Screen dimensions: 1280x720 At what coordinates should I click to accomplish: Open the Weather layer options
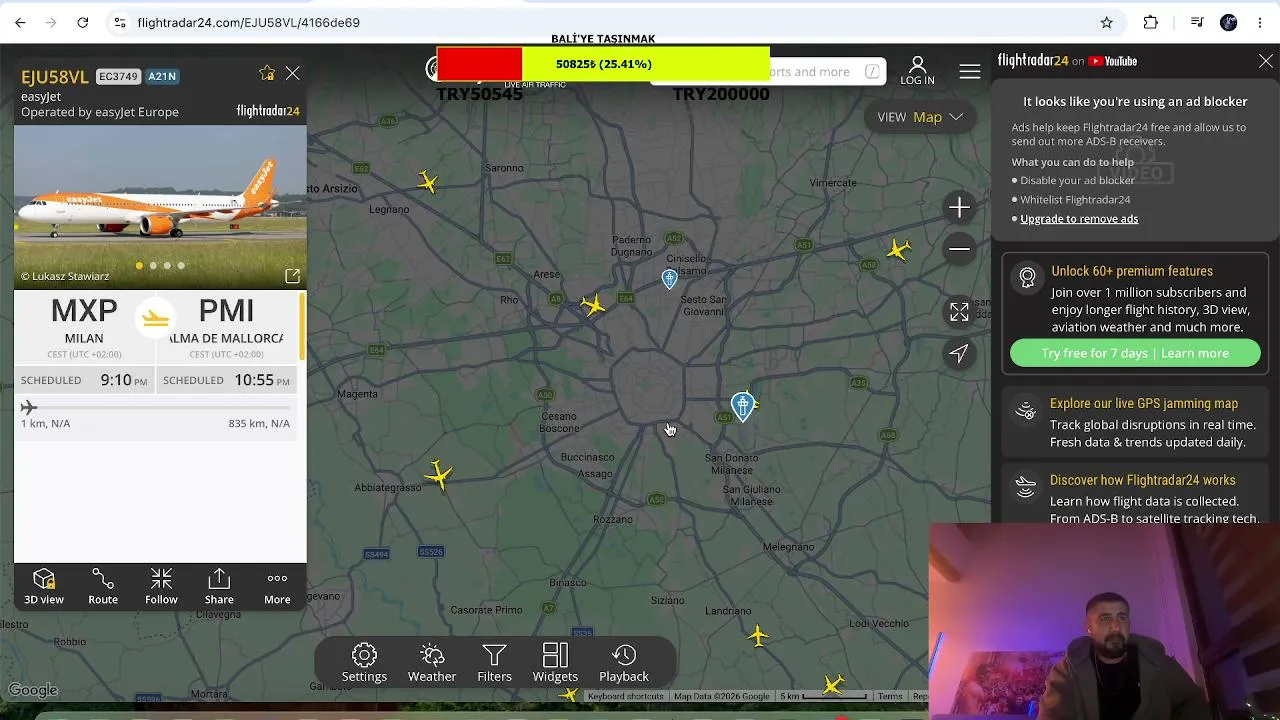point(432,663)
